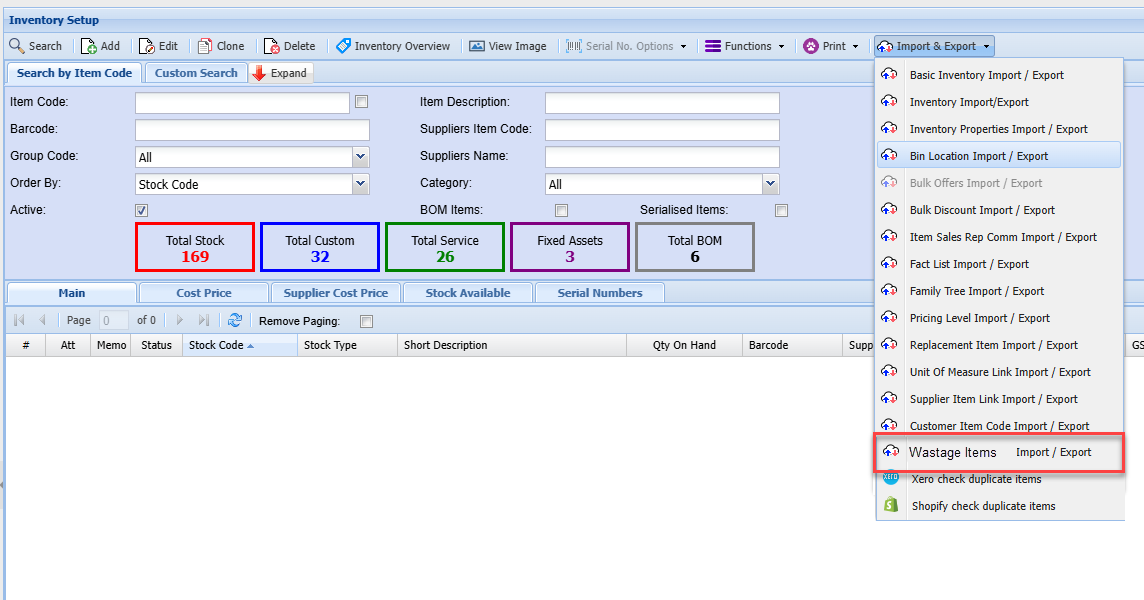
Task: Click the Clone item toolbar icon
Action: (x=205, y=46)
